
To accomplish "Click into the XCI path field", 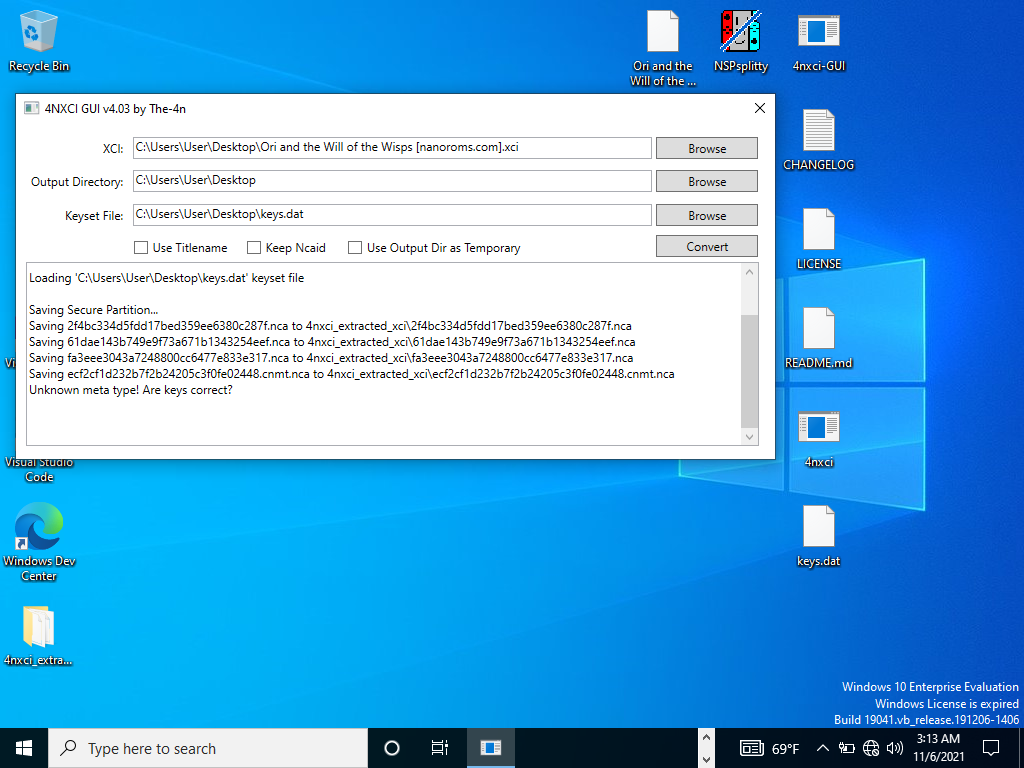I will coord(392,148).
